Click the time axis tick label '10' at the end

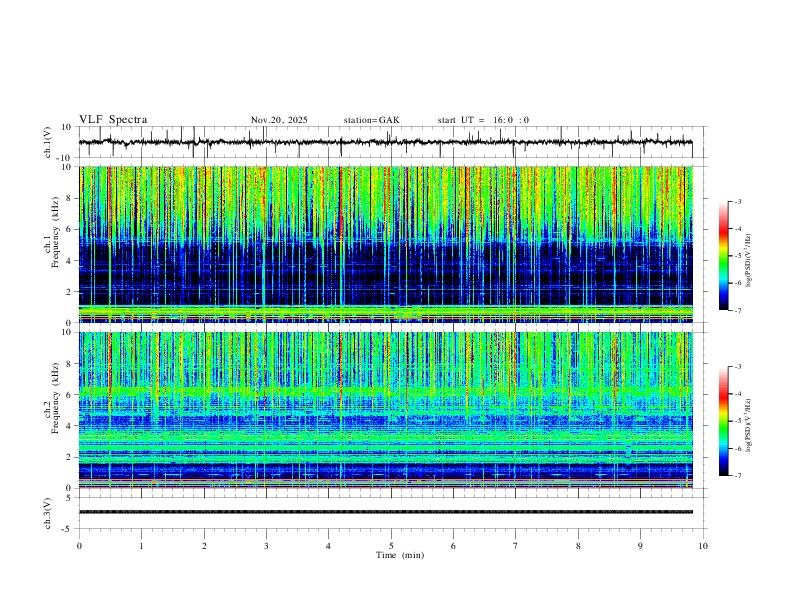pos(703,546)
